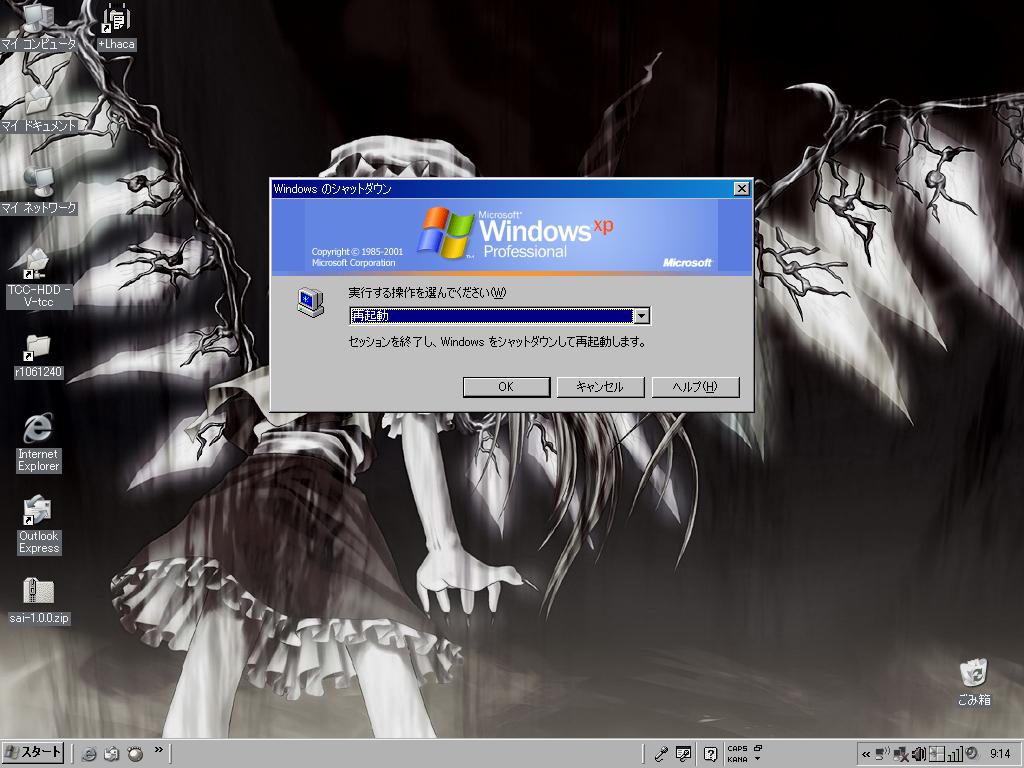1024x768 pixels.
Task: Toggle CAPS lock in language bar
Action: point(737,748)
